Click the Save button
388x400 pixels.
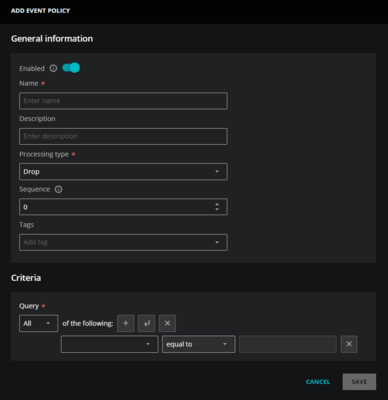pos(359,382)
